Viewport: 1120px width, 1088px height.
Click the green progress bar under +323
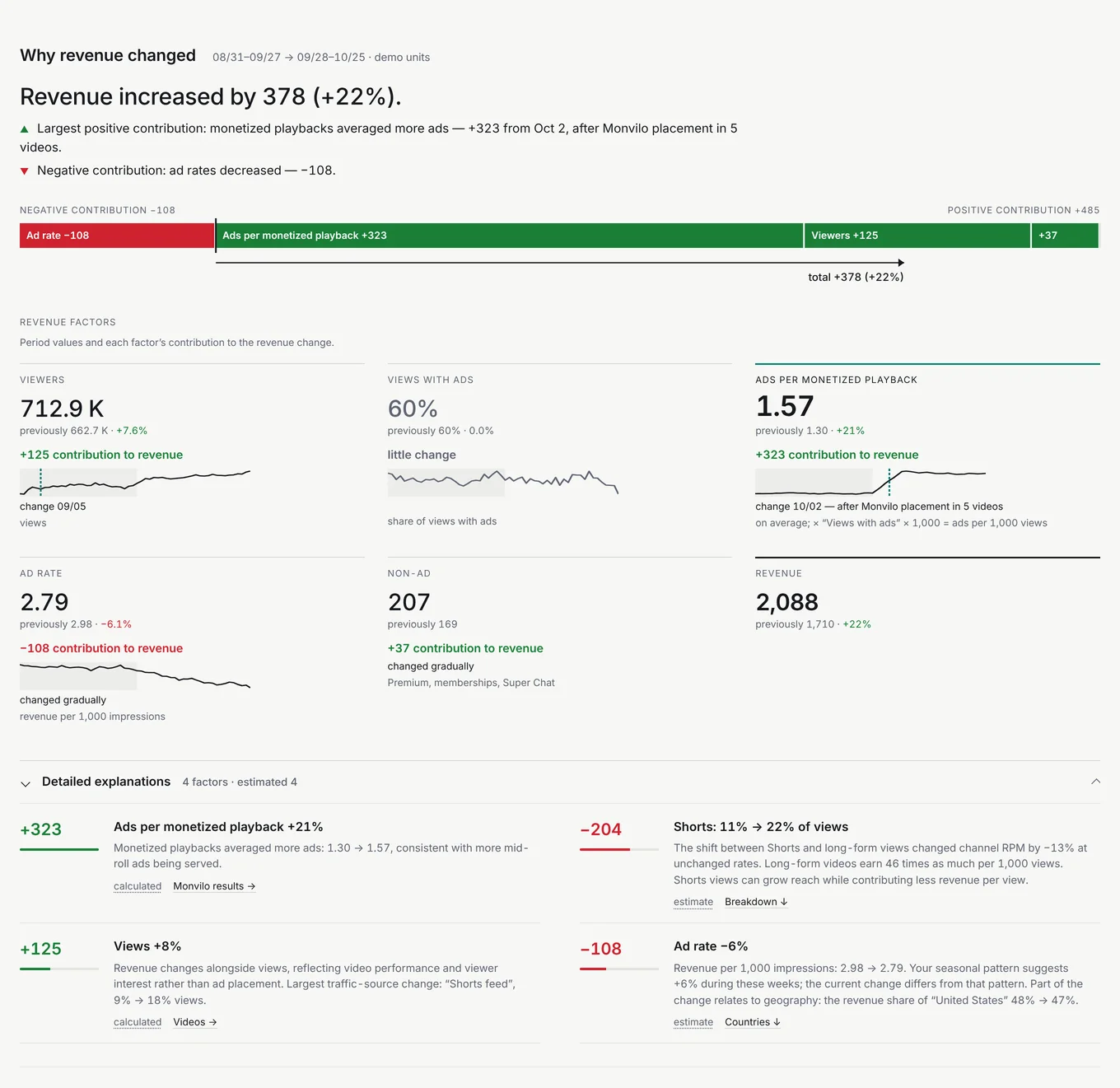point(59,849)
